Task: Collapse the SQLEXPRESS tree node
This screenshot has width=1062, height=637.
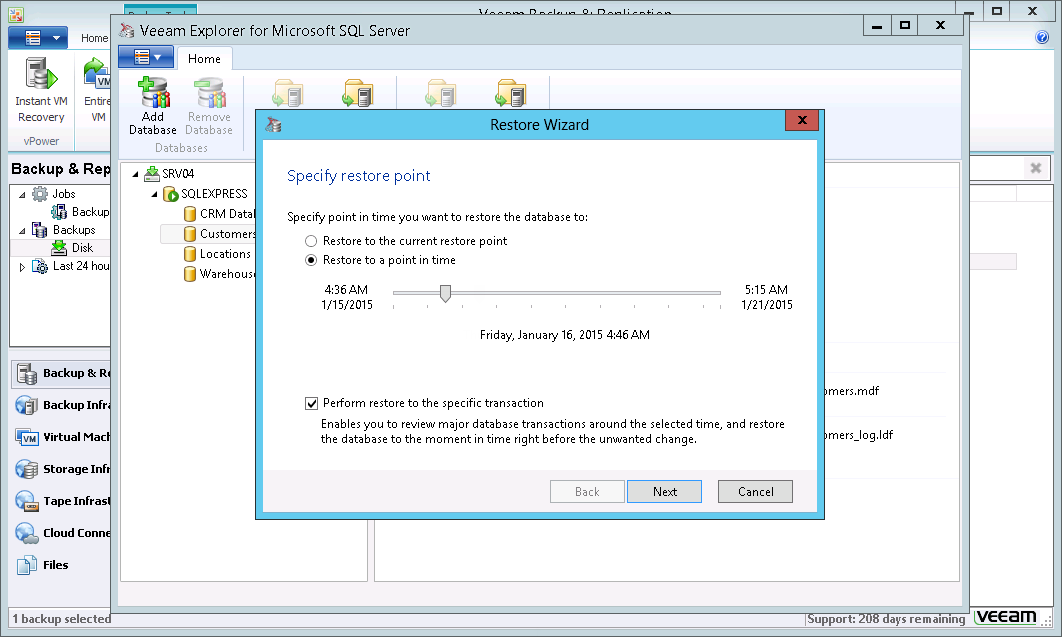Action: [154, 194]
